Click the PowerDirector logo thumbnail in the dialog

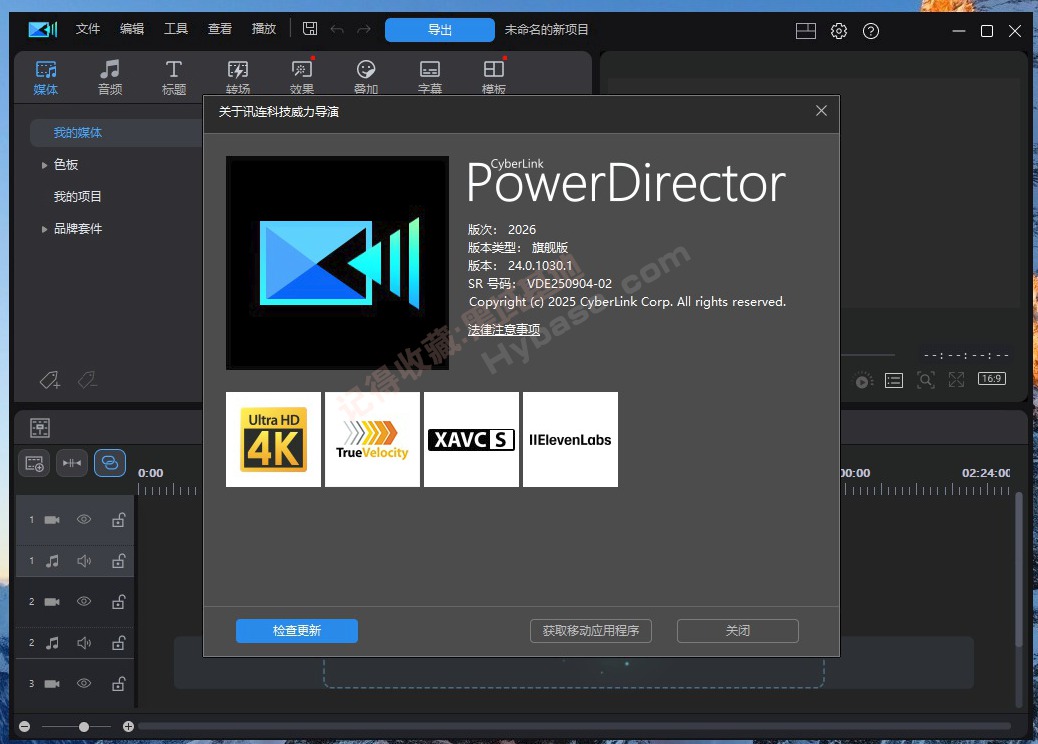(336, 263)
